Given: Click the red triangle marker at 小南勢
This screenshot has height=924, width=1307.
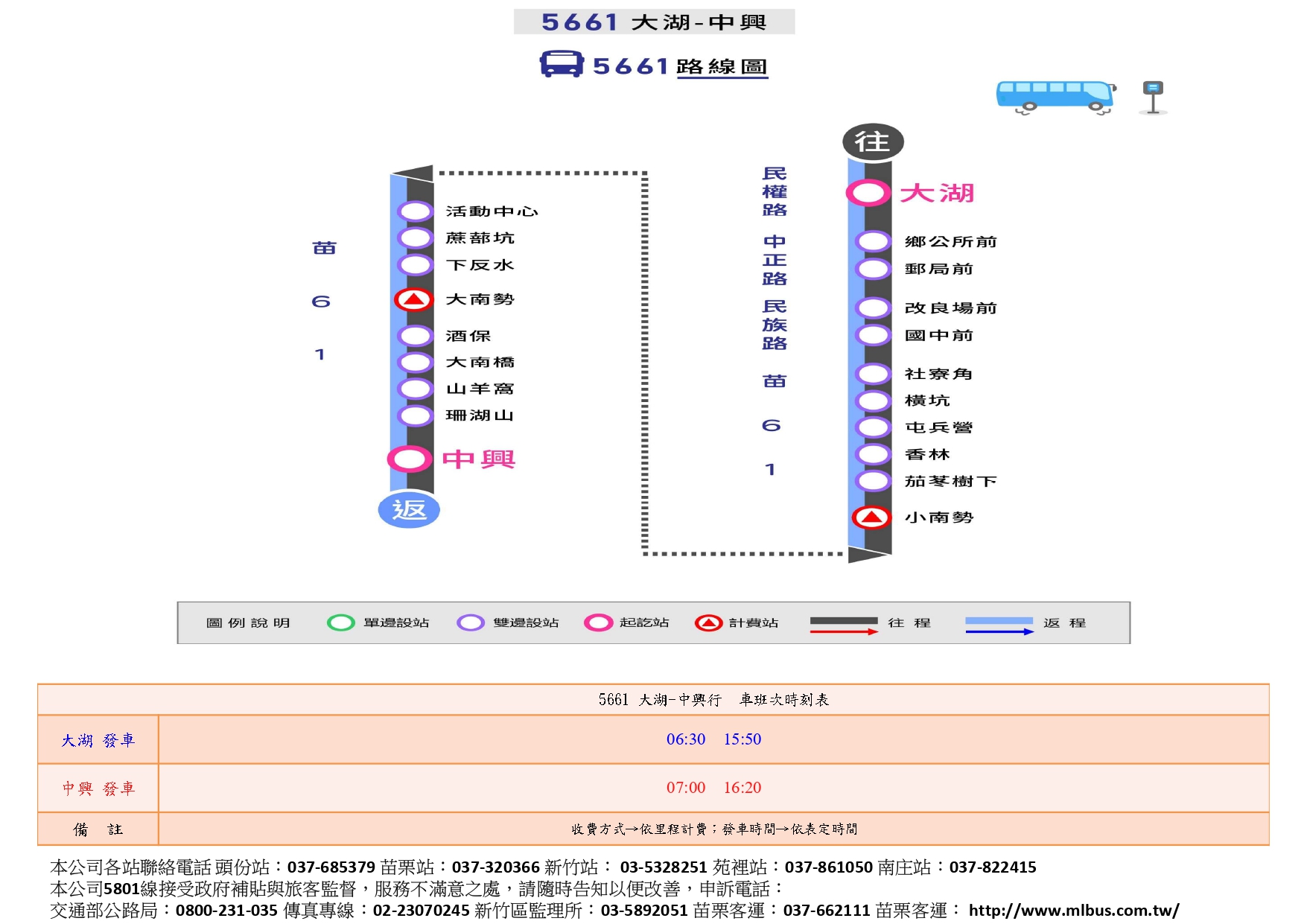Looking at the screenshot, I should coord(871,517).
